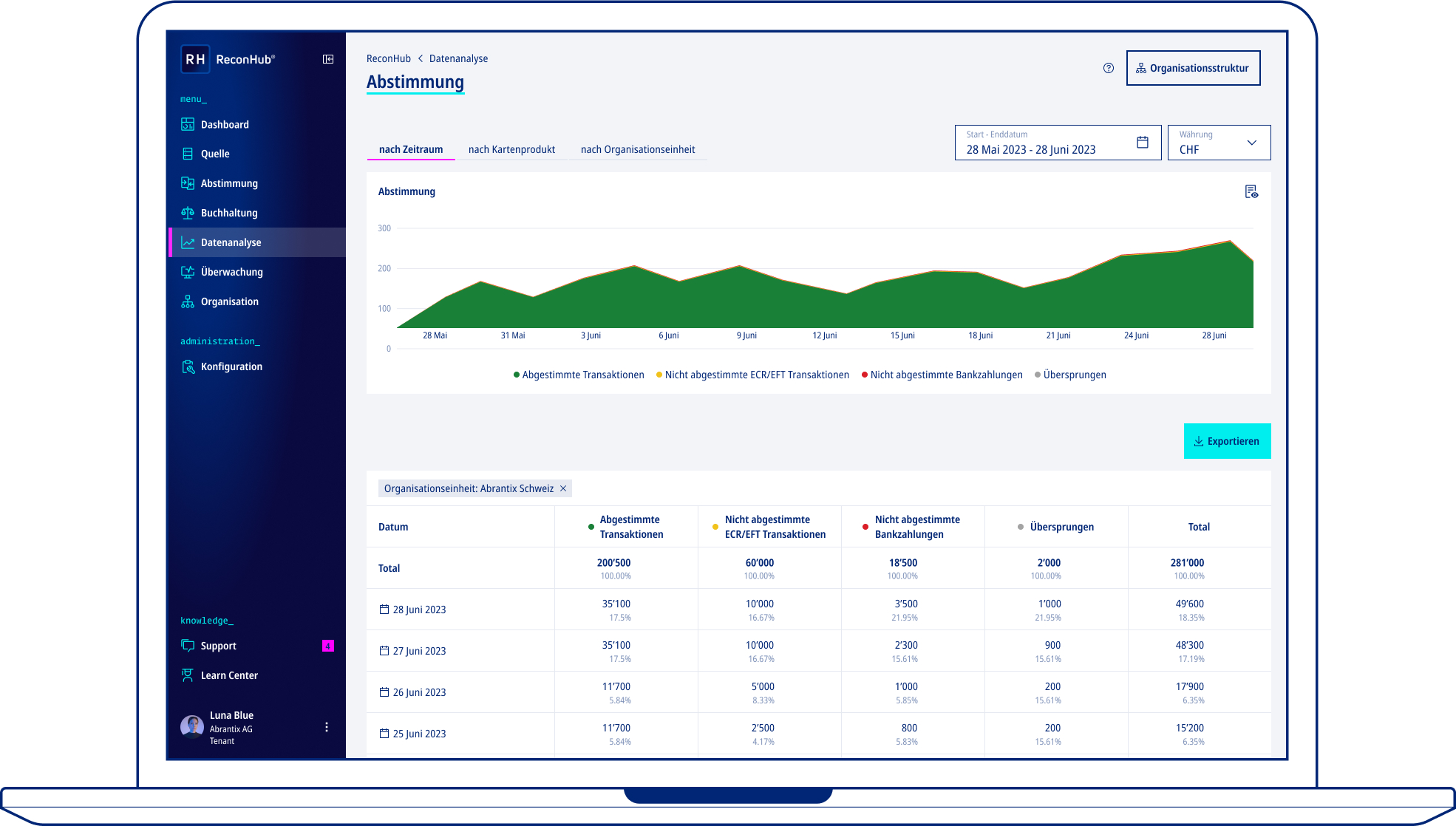Click the Total column header

pyautogui.click(x=1199, y=527)
